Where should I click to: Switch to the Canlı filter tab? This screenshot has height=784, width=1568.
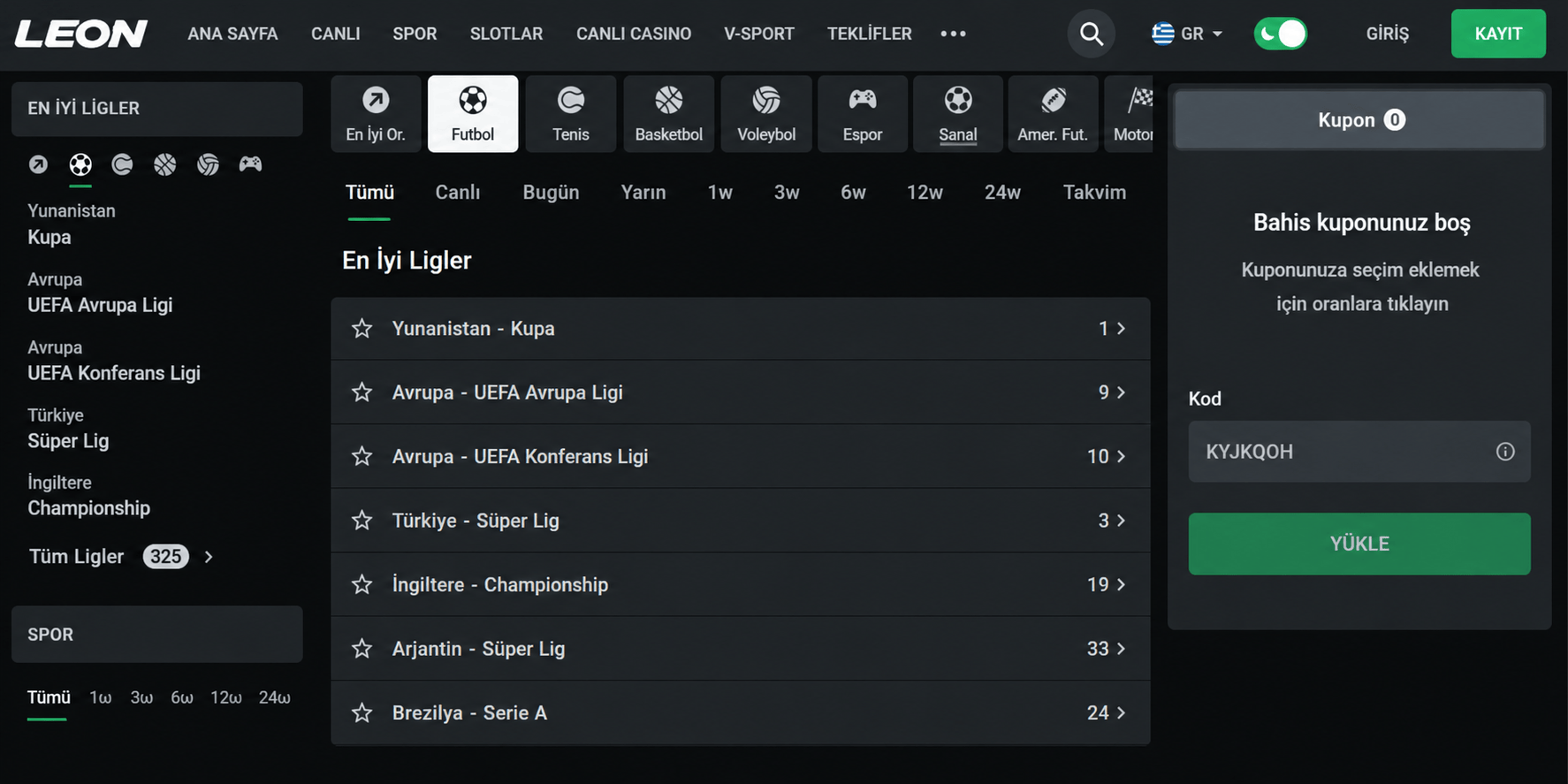(x=458, y=193)
